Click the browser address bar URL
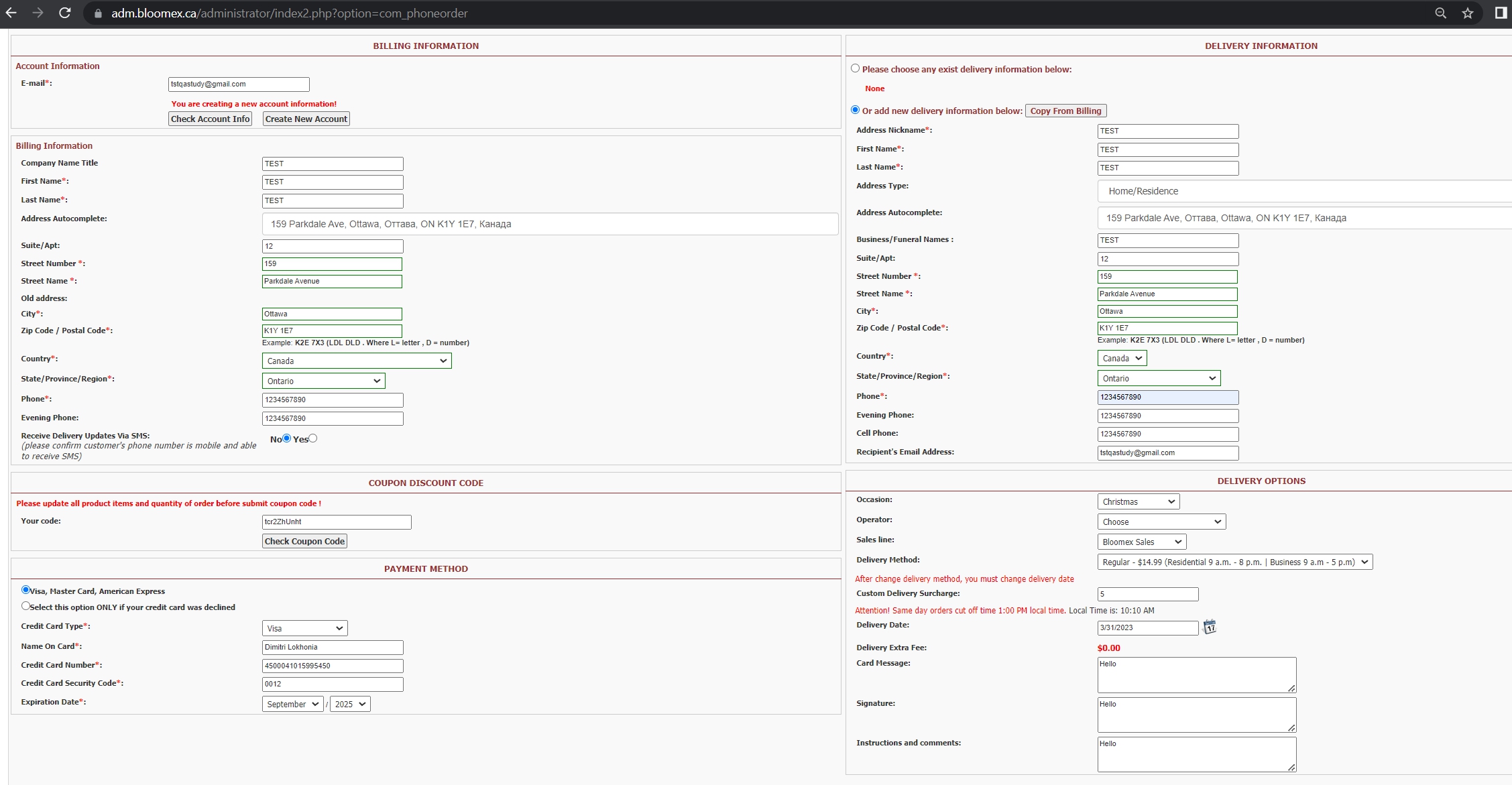This screenshot has width=1512, height=785. point(290,13)
